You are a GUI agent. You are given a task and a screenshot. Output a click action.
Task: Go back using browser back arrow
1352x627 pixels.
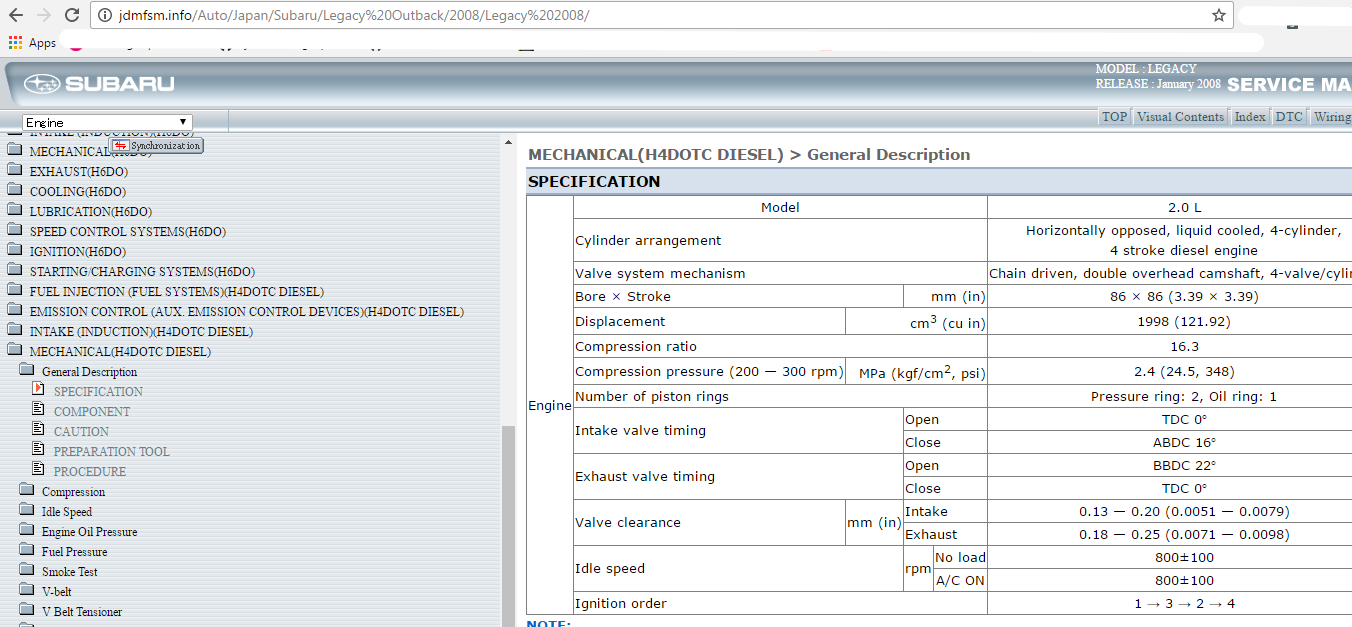coord(15,16)
